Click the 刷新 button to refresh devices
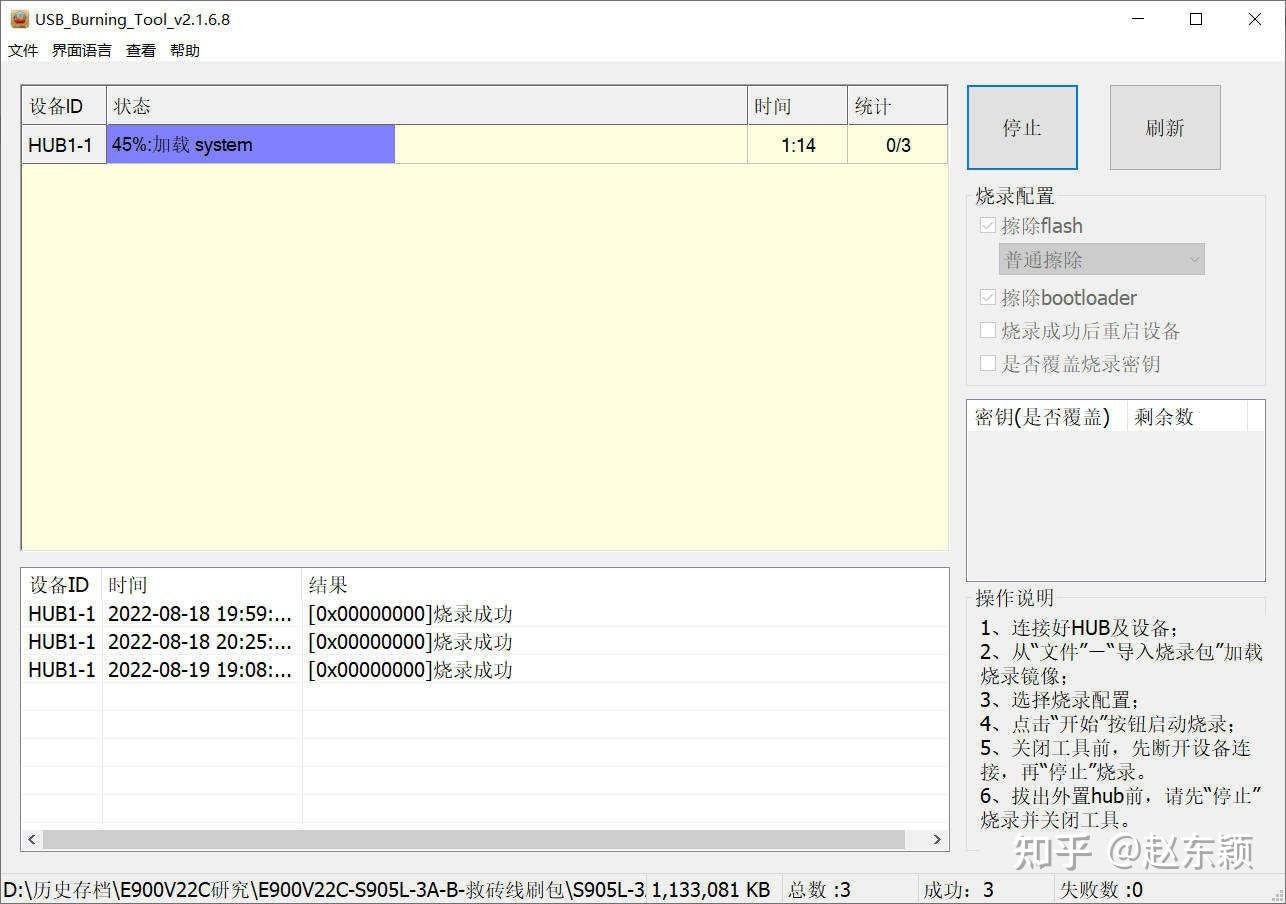The height and width of the screenshot is (904, 1286). [x=1164, y=126]
